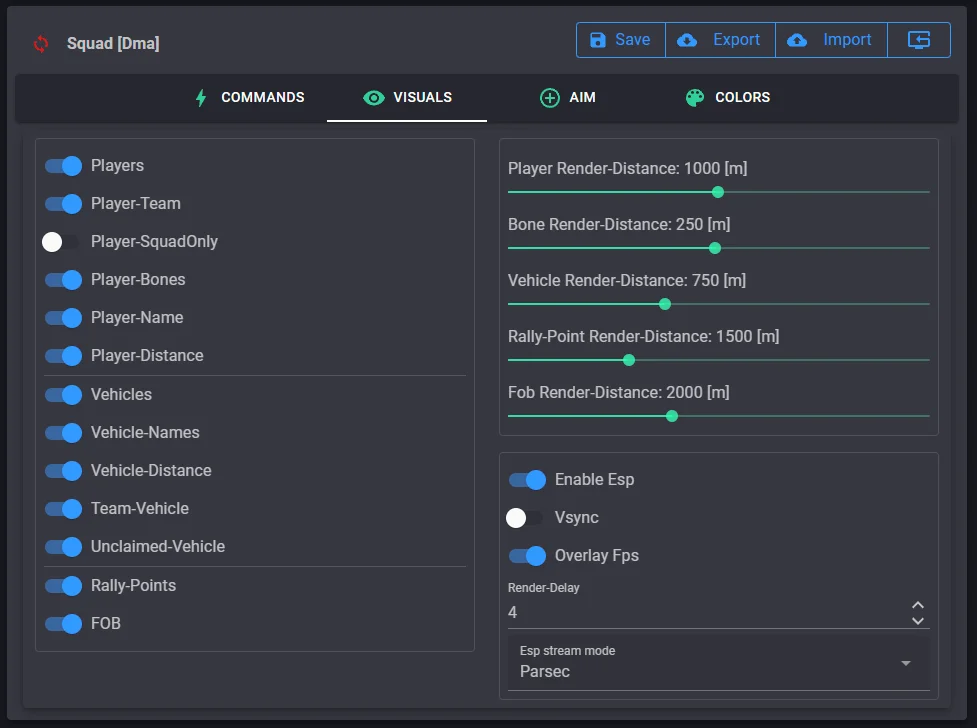
Task: Switch to the Commands tab
Action: coord(249,98)
